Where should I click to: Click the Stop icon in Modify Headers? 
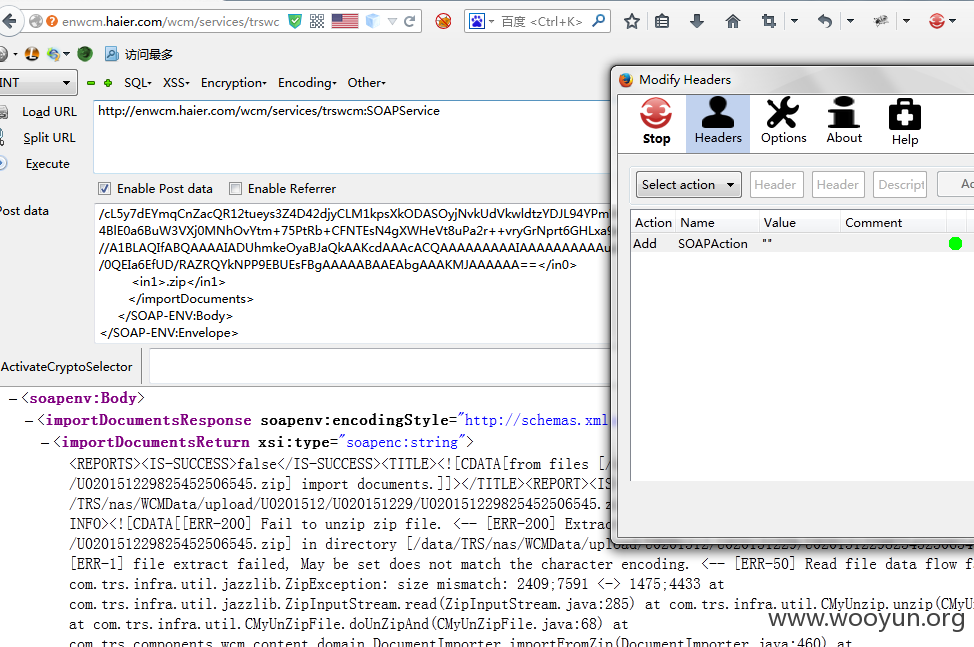656,122
